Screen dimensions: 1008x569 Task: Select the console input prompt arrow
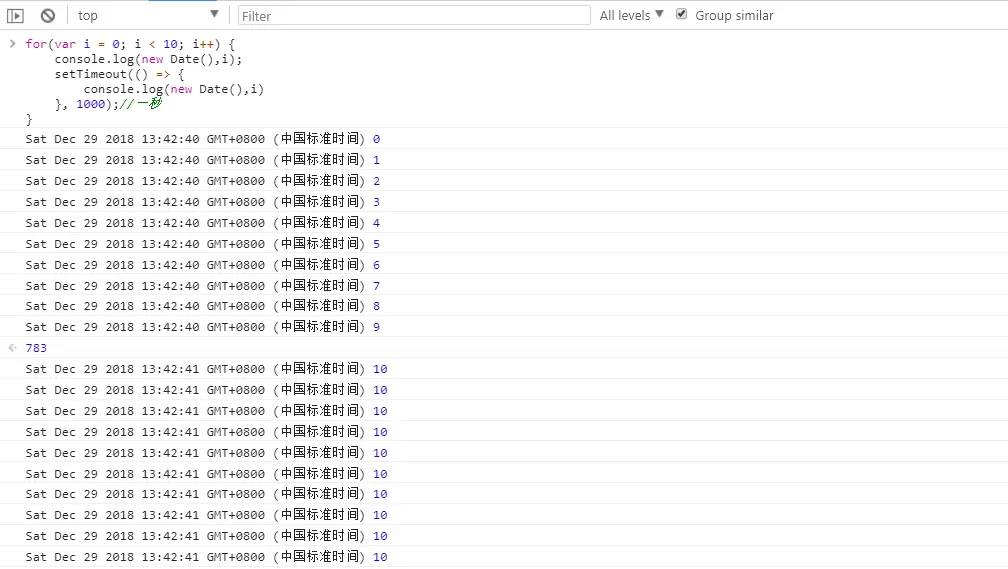(12, 44)
